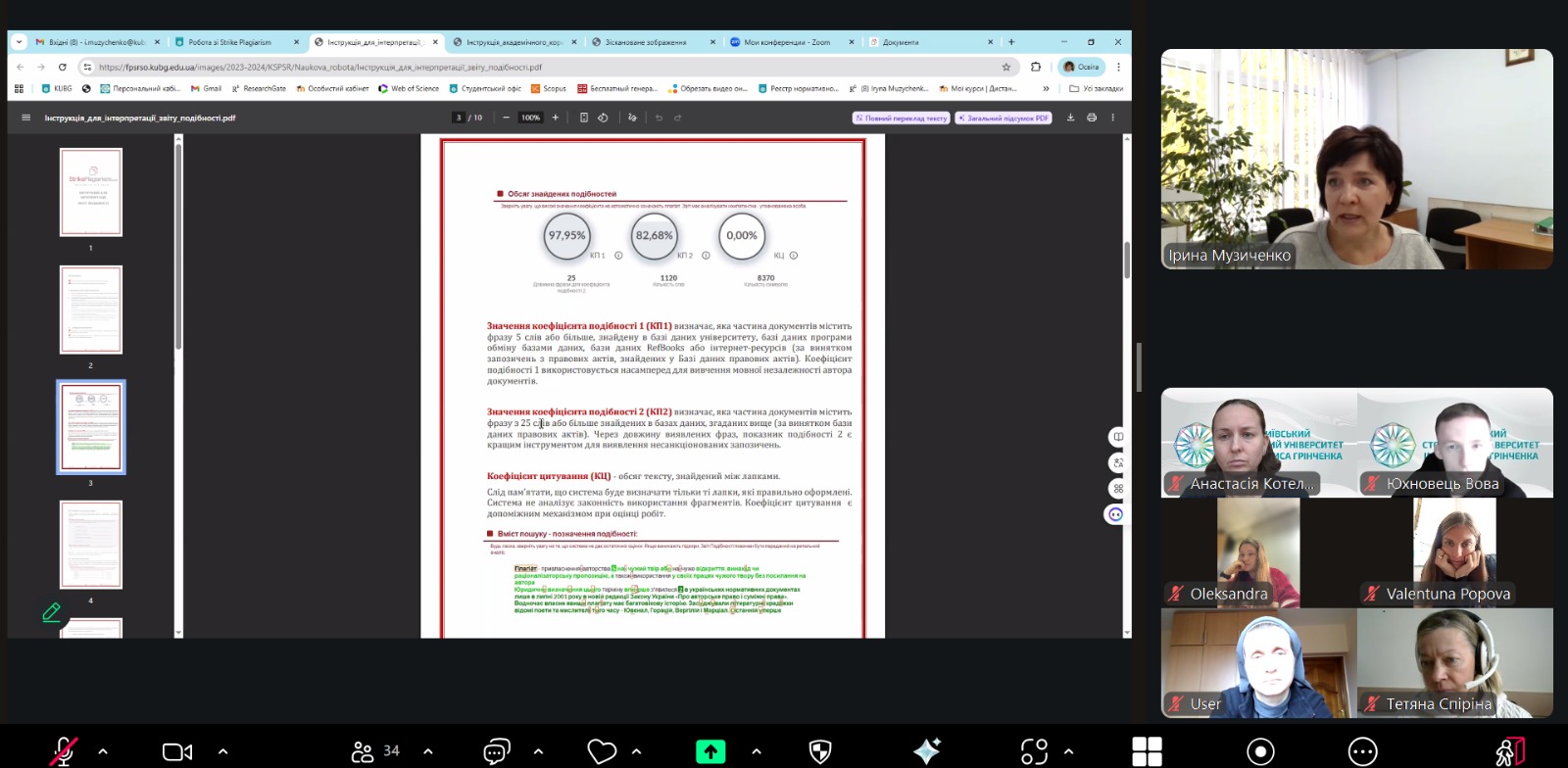1568x768 pixels.
Task: Open the Zoom apps grid icon
Action: click(x=1147, y=751)
